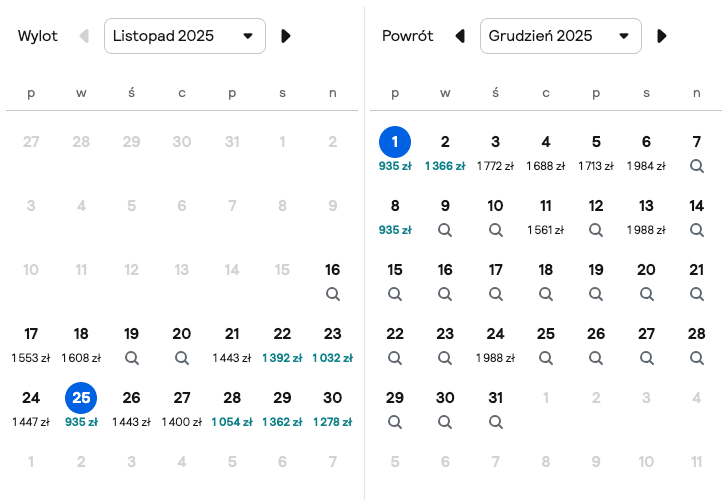726x504 pixels.
Task: Select the highlighted November 25 departure date
Action: [x=81, y=398]
